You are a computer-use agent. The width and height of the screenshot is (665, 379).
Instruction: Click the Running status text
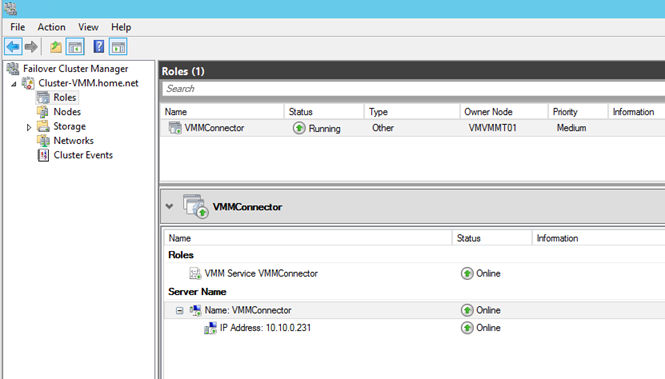tap(324, 128)
